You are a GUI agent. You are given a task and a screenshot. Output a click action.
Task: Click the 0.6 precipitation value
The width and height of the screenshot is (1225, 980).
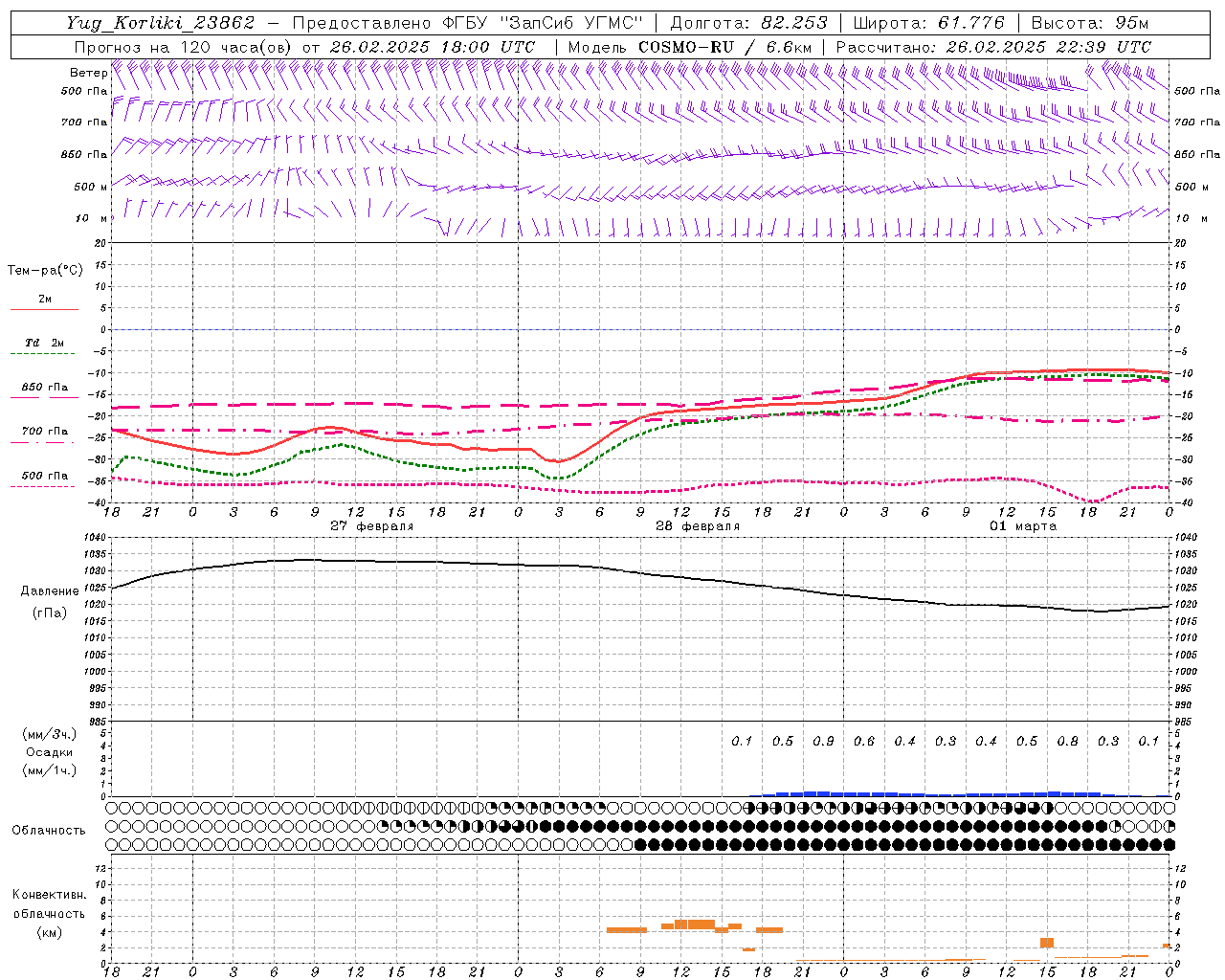click(864, 742)
